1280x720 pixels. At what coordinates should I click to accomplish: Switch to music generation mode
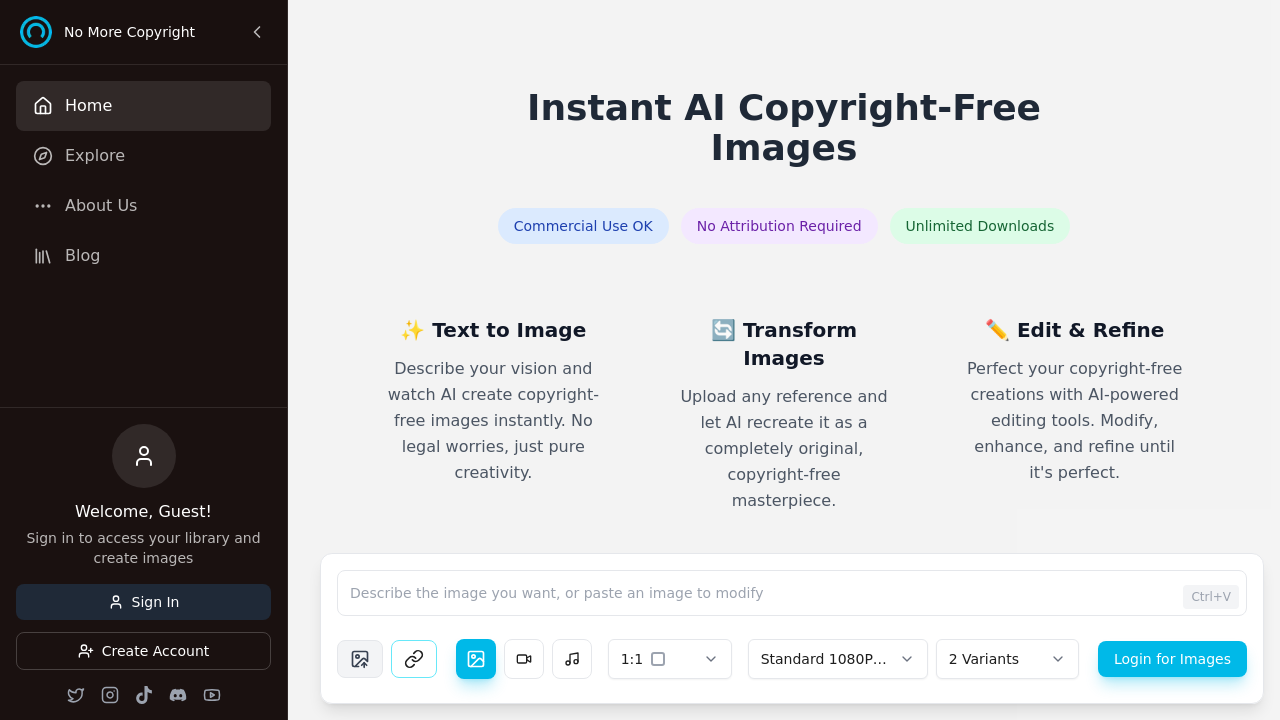click(572, 659)
